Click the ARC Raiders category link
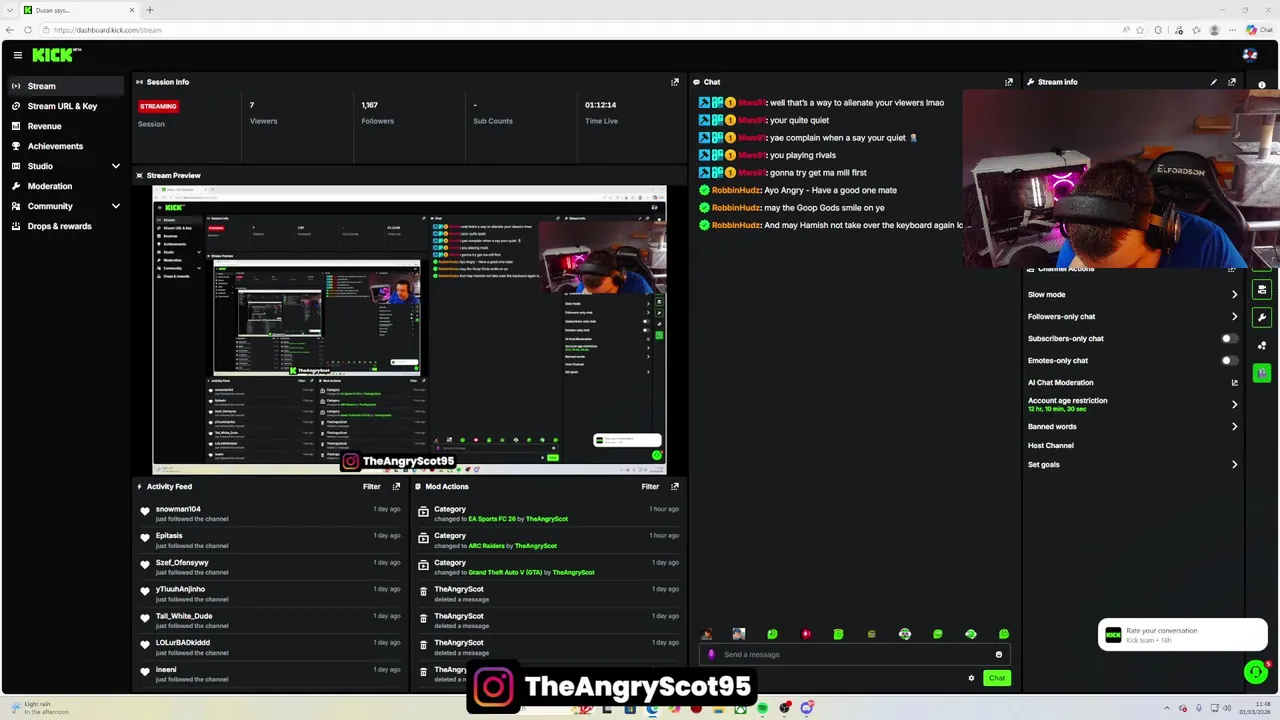 tap(486, 546)
